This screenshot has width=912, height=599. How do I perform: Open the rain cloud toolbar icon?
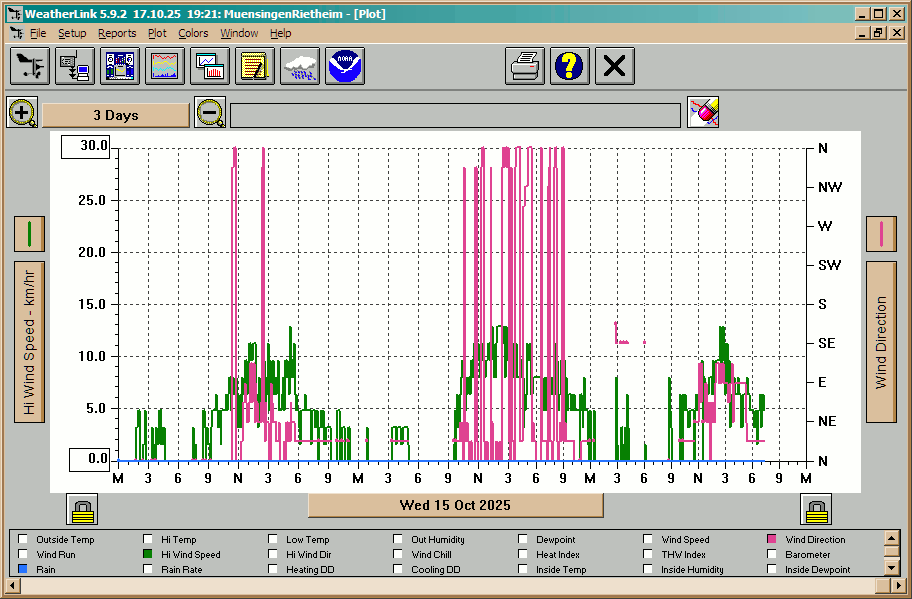tap(300, 67)
